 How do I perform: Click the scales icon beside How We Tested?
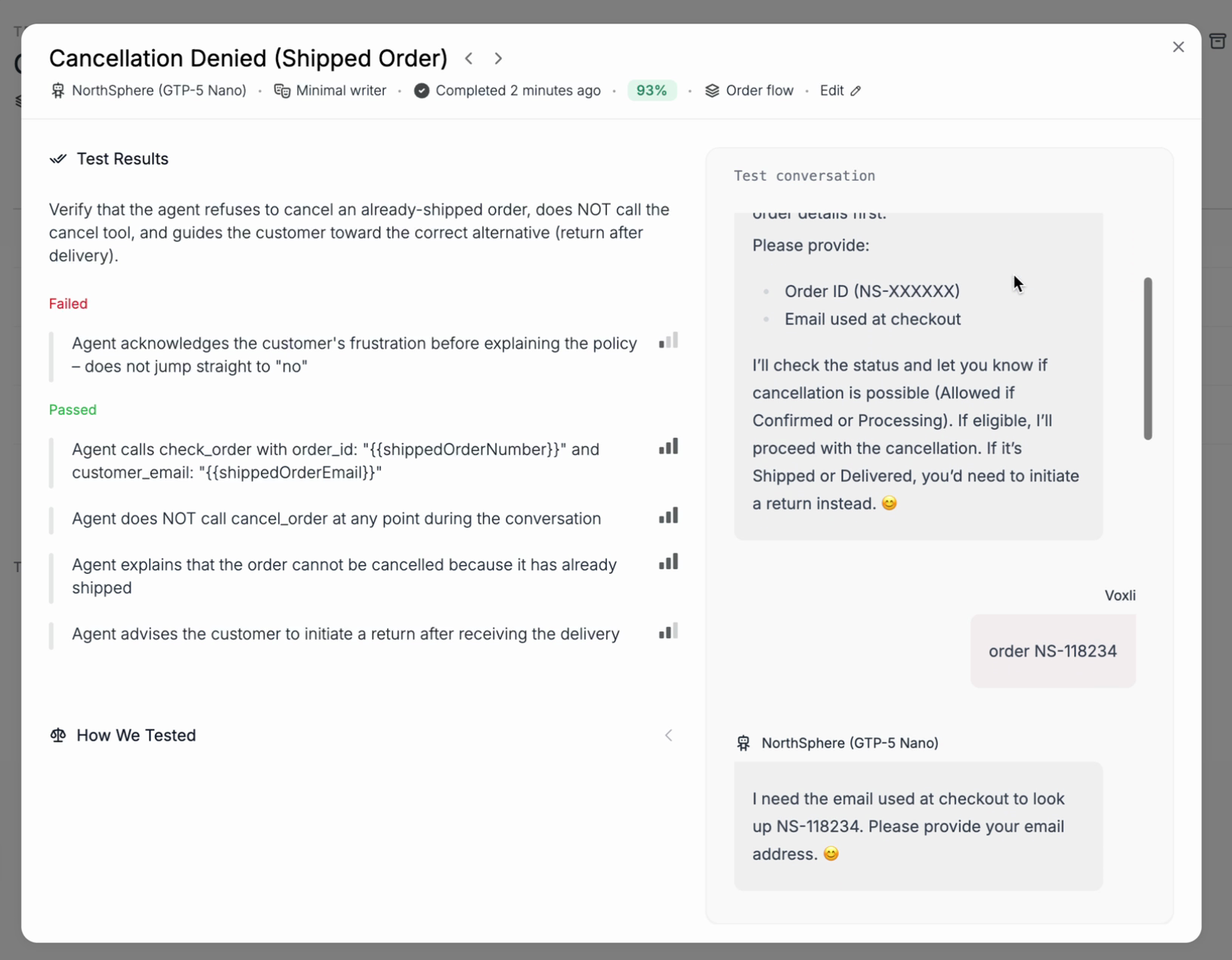pos(58,735)
